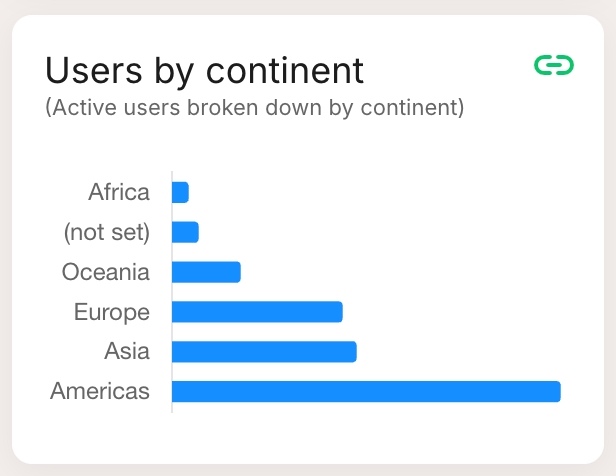Image resolution: width=616 pixels, height=476 pixels.
Task: Click the Europe axis label
Action: coord(112,313)
